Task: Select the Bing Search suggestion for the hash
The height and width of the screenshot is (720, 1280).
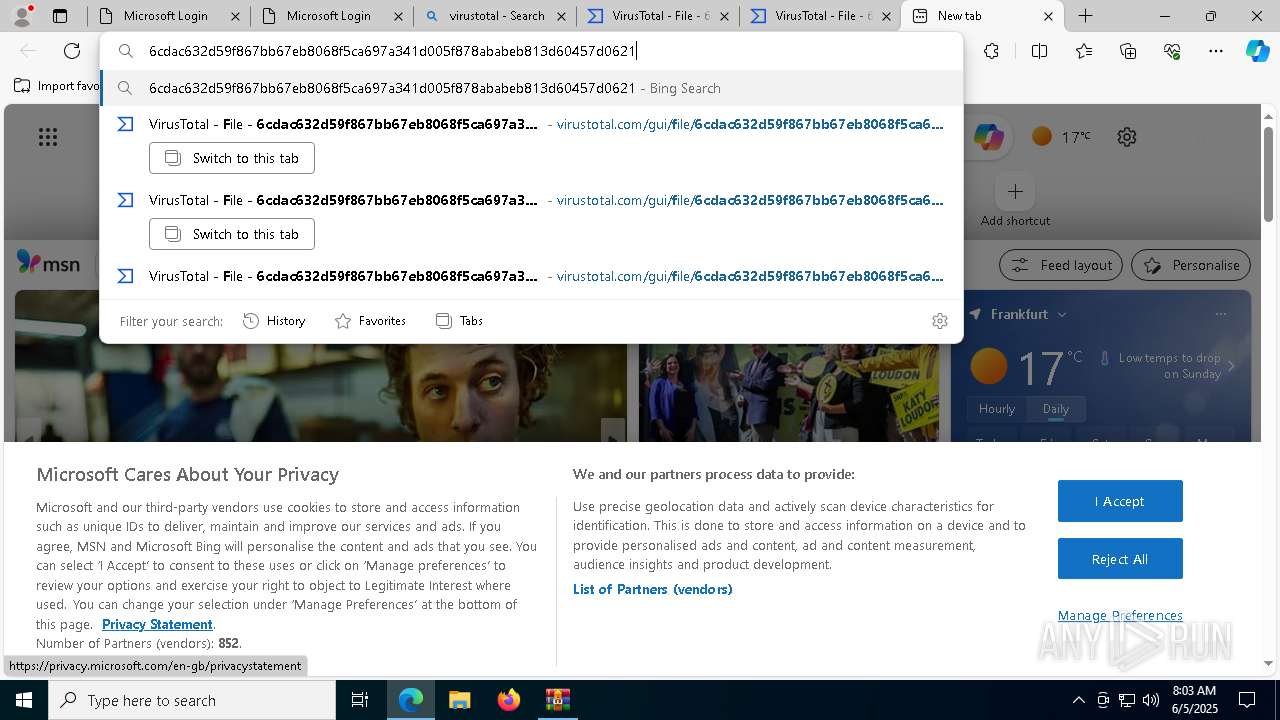Action: [x=531, y=88]
